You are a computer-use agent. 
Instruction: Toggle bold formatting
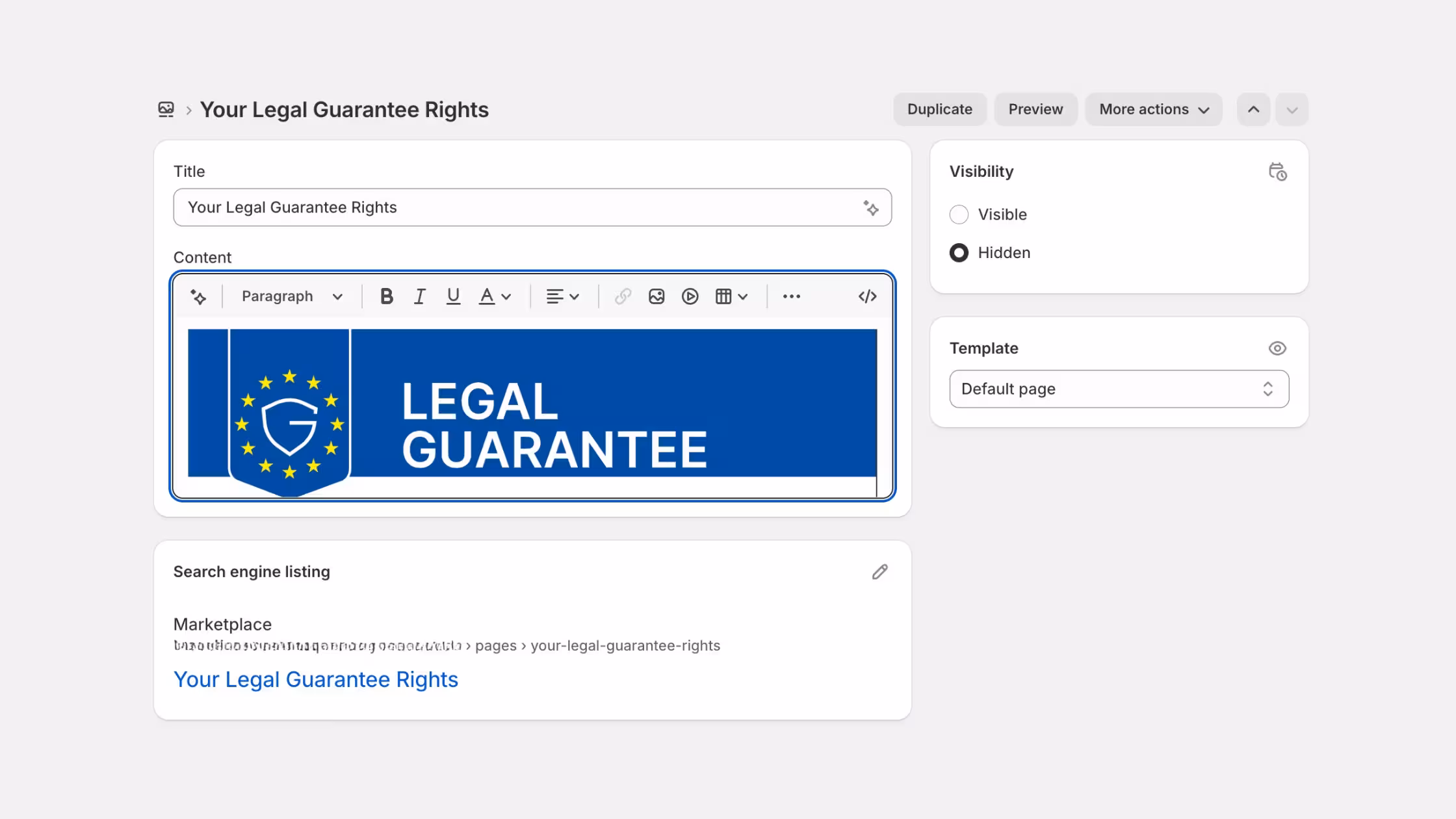pos(387,296)
